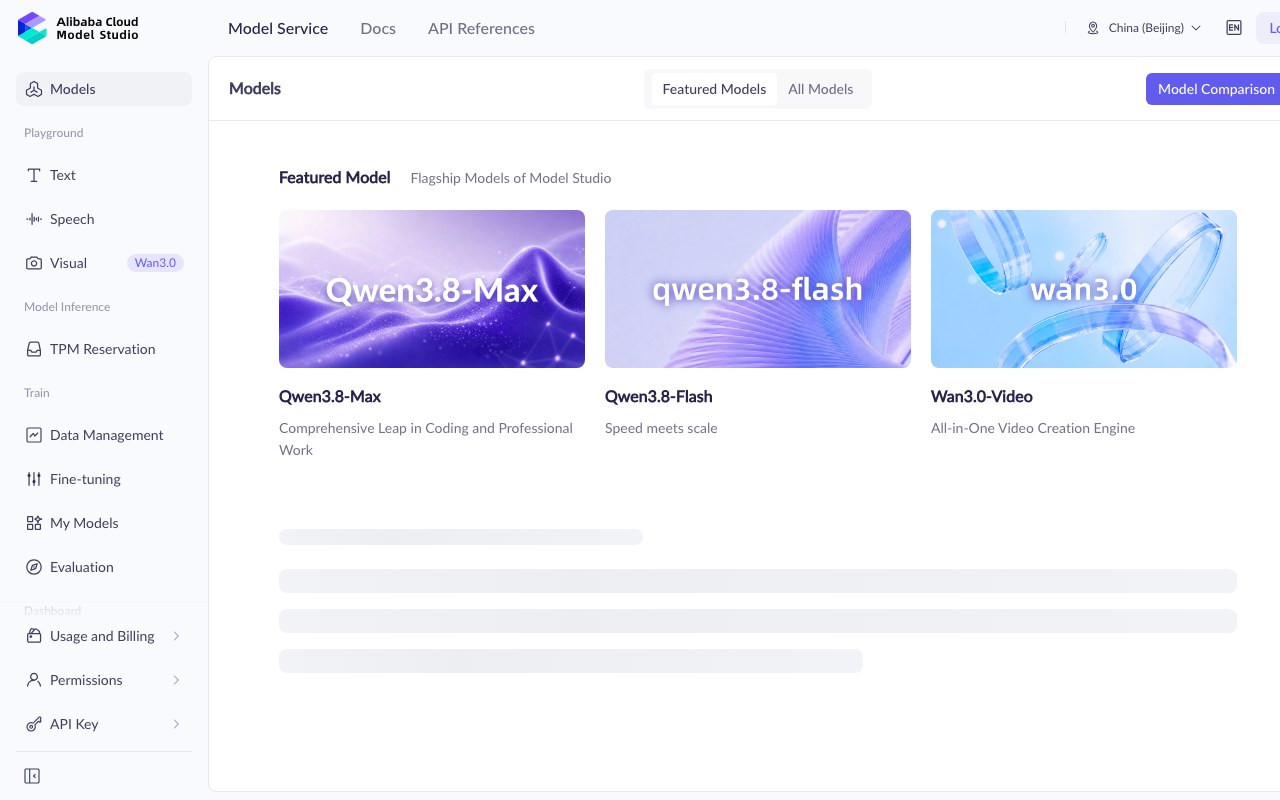
Task: Open the Model Service top menu
Action: (x=278, y=28)
